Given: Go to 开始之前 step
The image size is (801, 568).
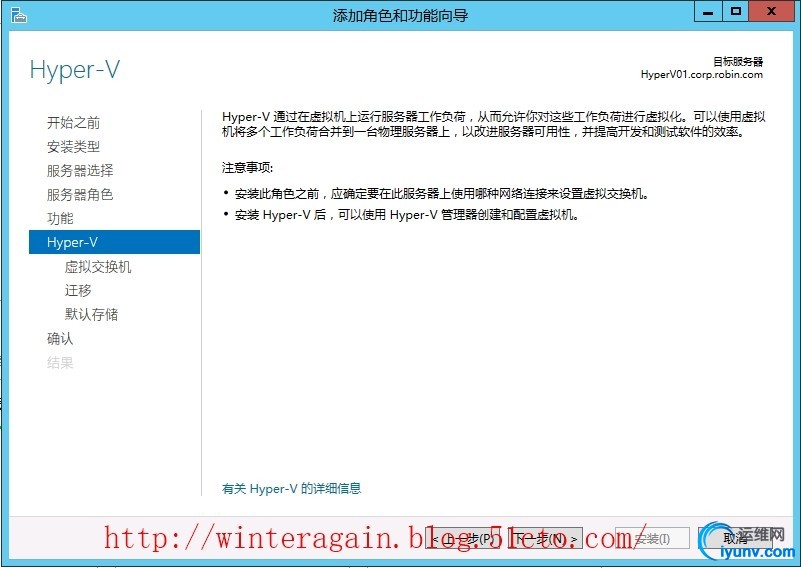Looking at the screenshot, I should click(74, 123).
